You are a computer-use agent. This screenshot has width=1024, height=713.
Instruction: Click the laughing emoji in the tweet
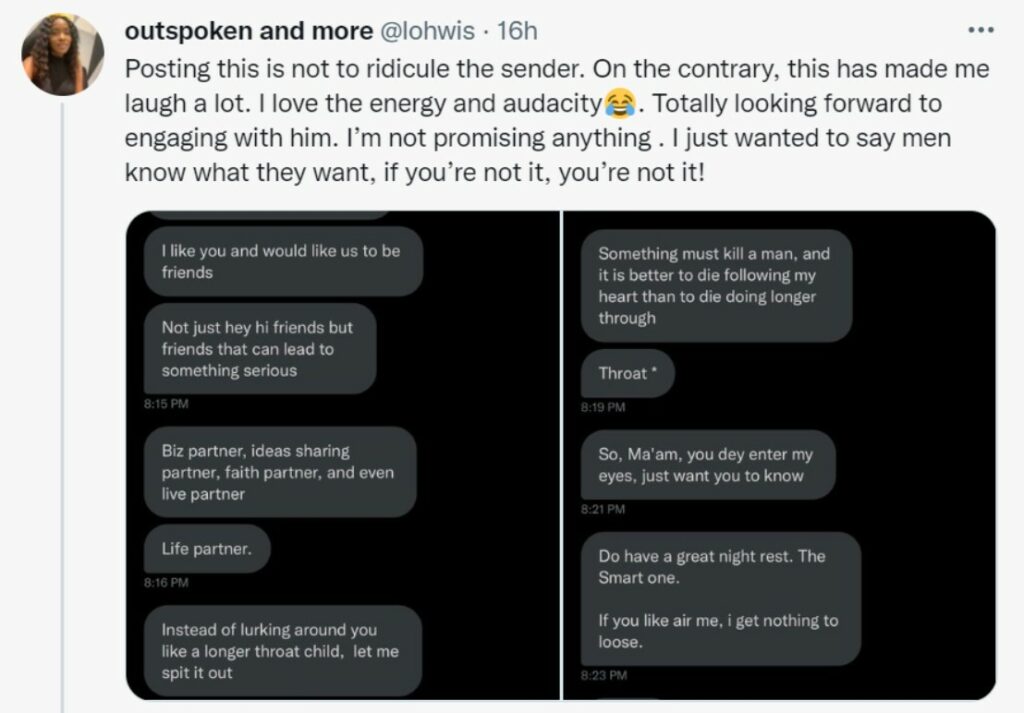[x=621, y=103]
